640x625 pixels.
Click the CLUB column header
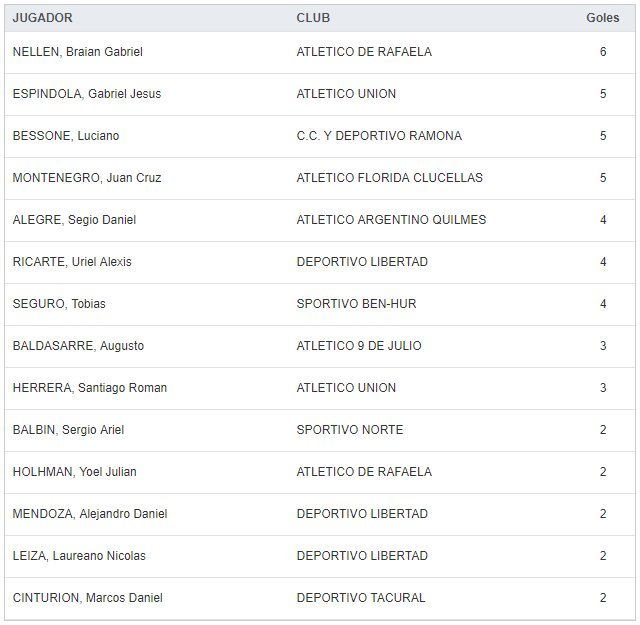coord(313,18)
